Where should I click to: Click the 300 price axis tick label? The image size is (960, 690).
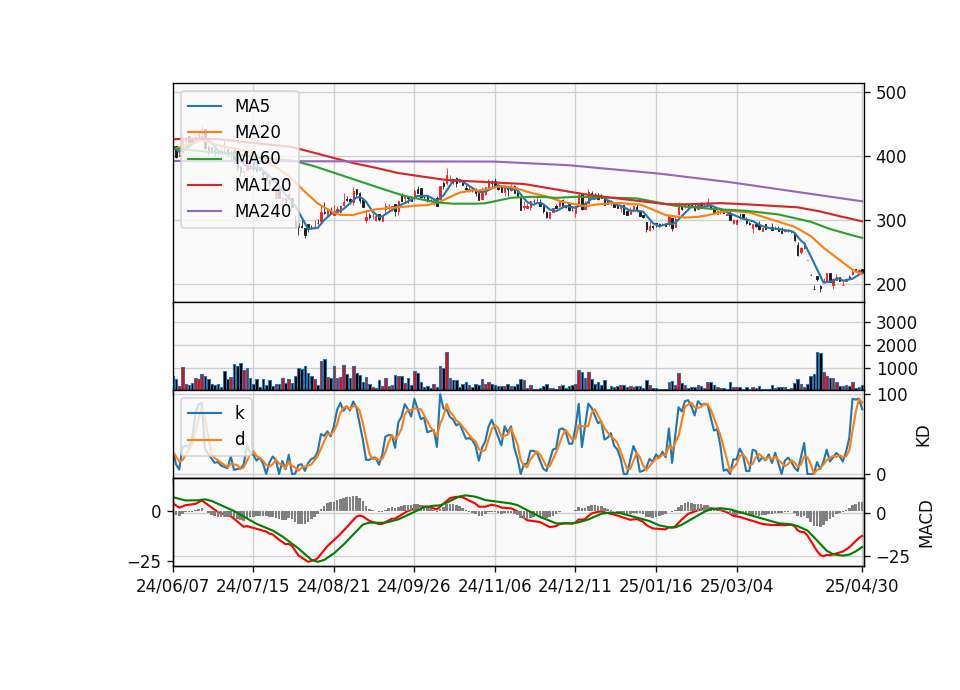coord(891,221)
